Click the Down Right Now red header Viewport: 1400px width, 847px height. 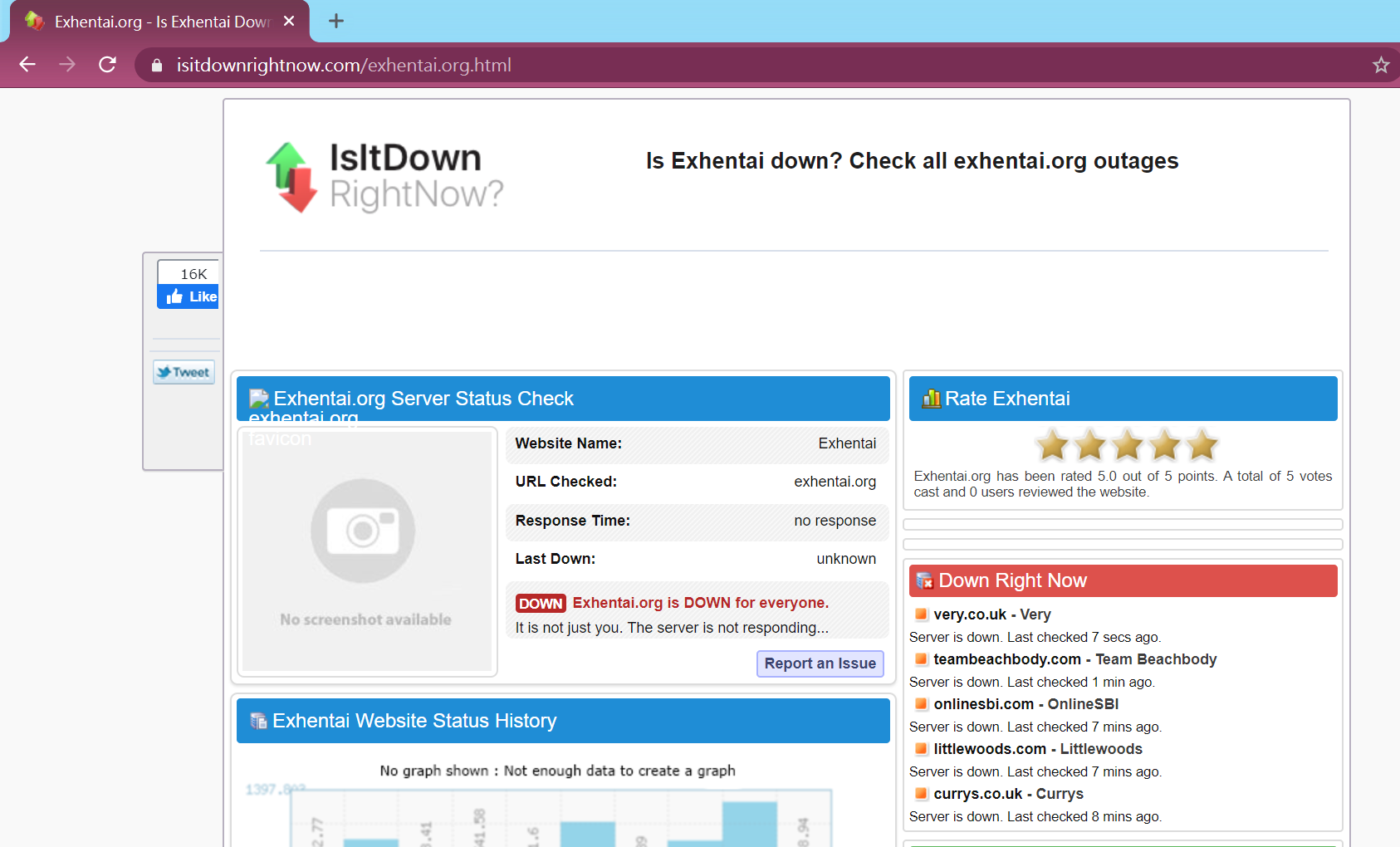[x=1123, y=580]
